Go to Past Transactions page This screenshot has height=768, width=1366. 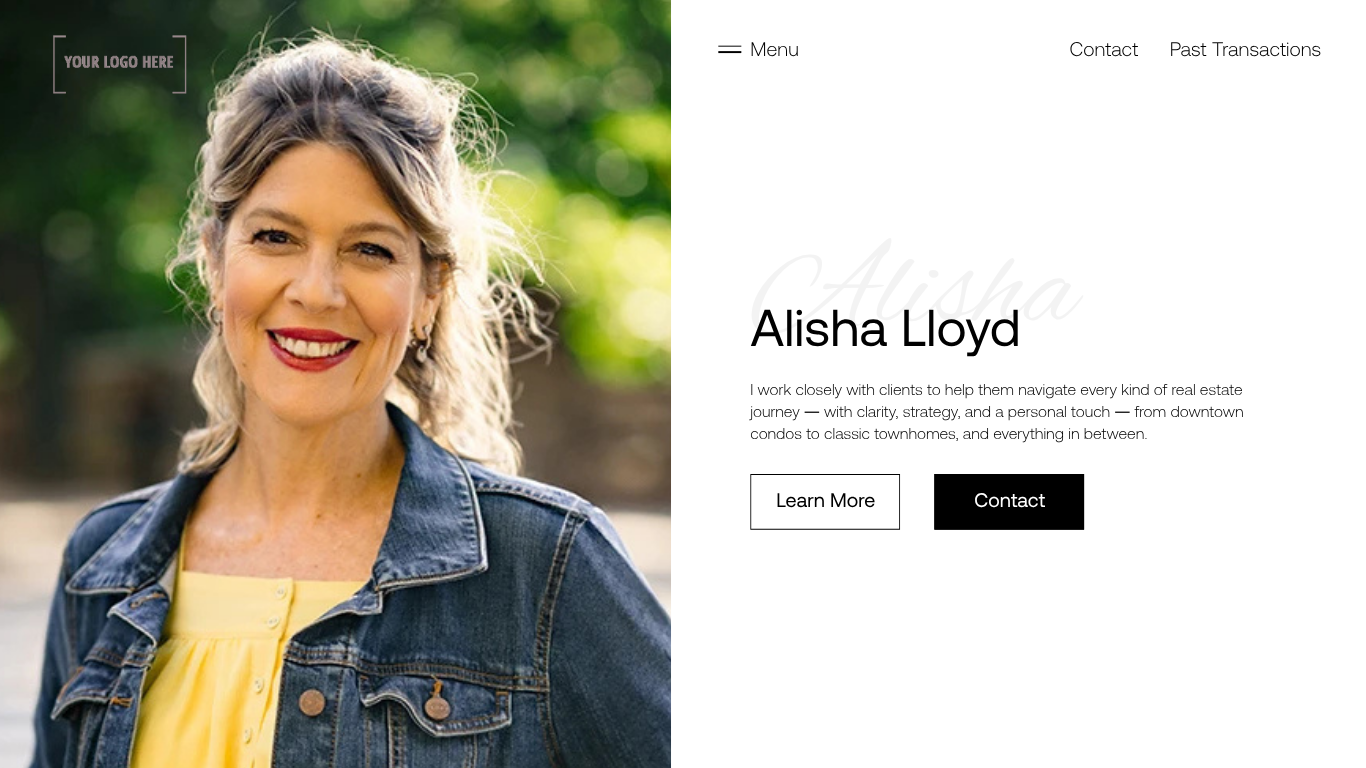(1245, 50)
